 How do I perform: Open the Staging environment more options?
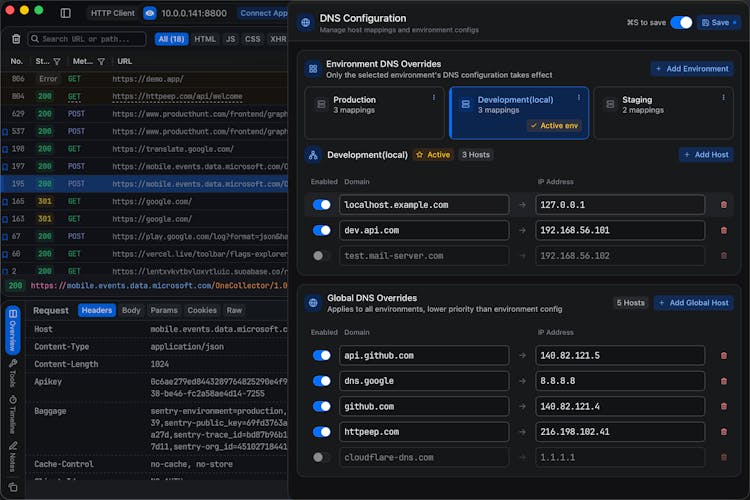[722, 98]
